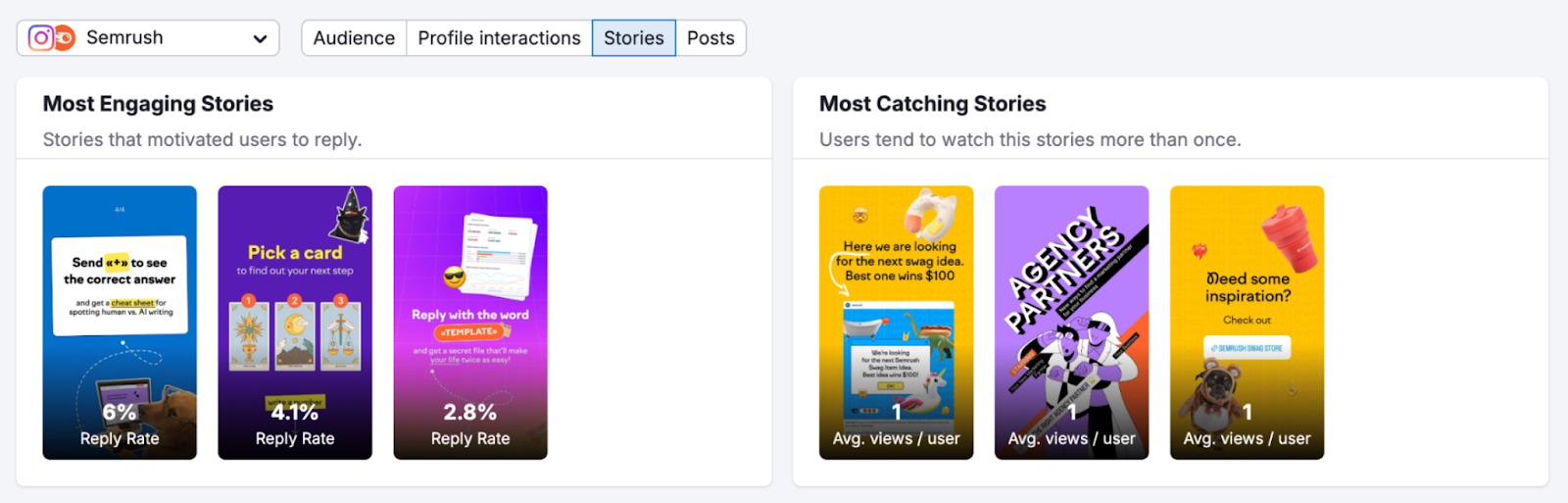Select the Stories tab
Screen dimensions: 1568x503
pos(633,38)
